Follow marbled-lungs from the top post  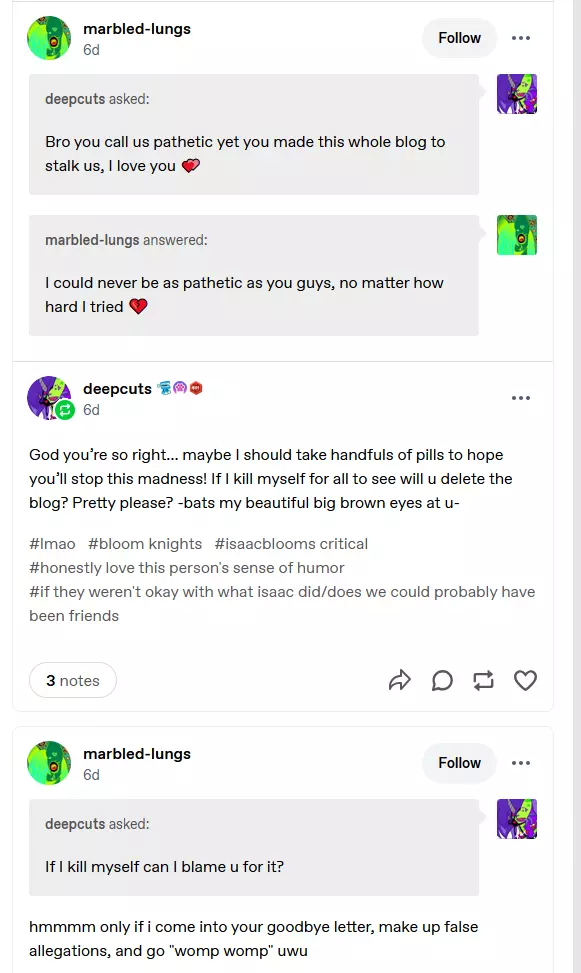coord(459,38)
